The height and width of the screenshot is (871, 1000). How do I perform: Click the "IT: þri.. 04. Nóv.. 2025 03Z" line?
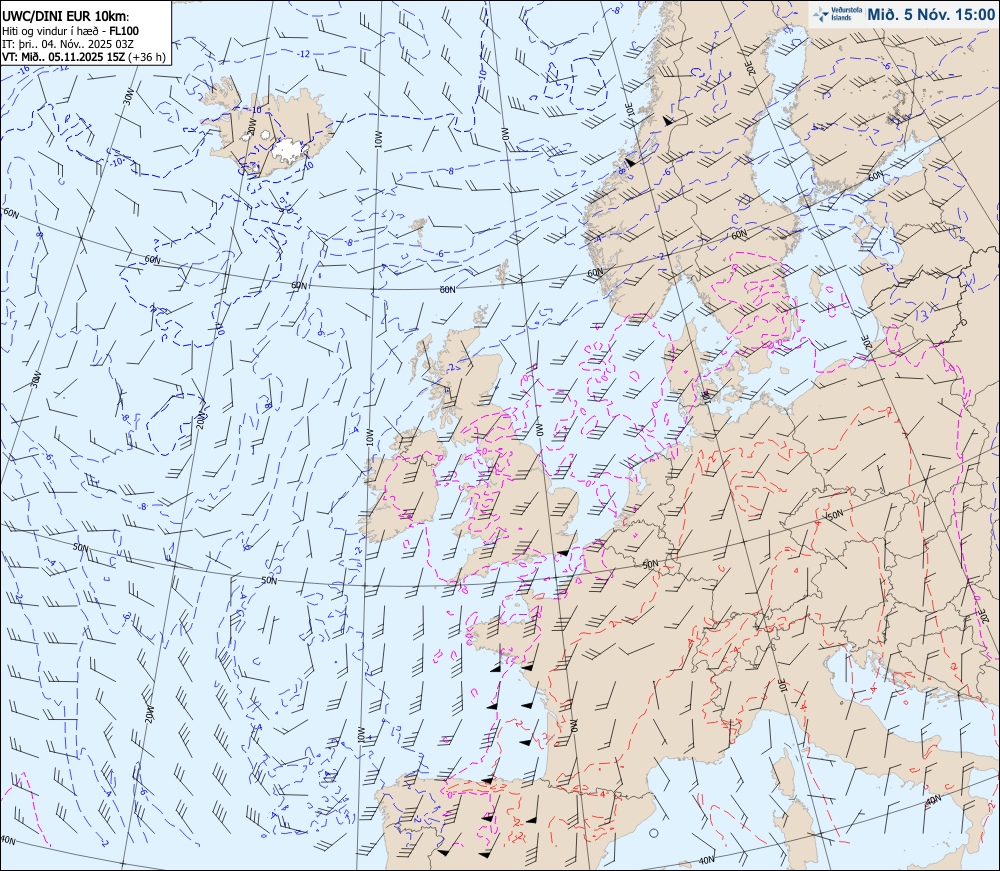pos(68,43)
